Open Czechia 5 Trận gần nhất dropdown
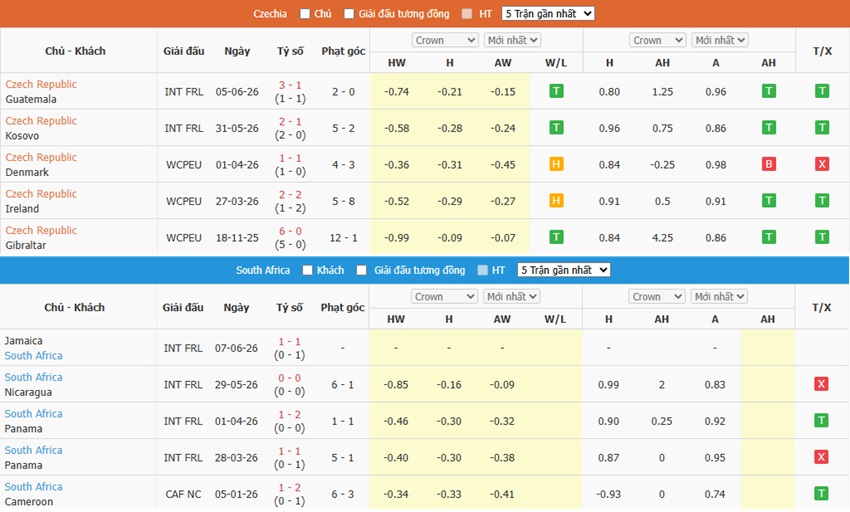This screenshot has height=512, width=850. click(548, 14)
